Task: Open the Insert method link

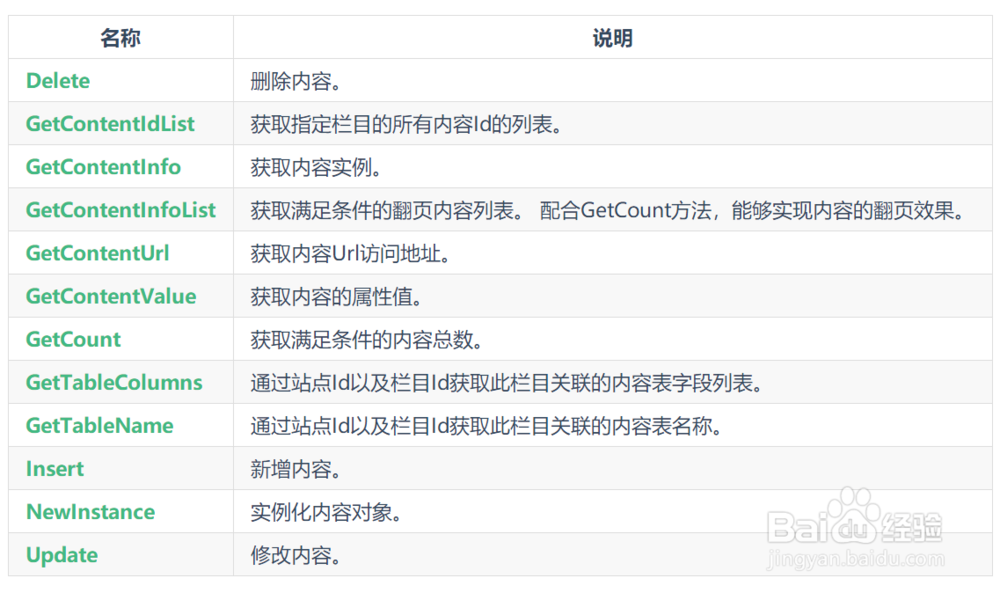Action: 55,469
